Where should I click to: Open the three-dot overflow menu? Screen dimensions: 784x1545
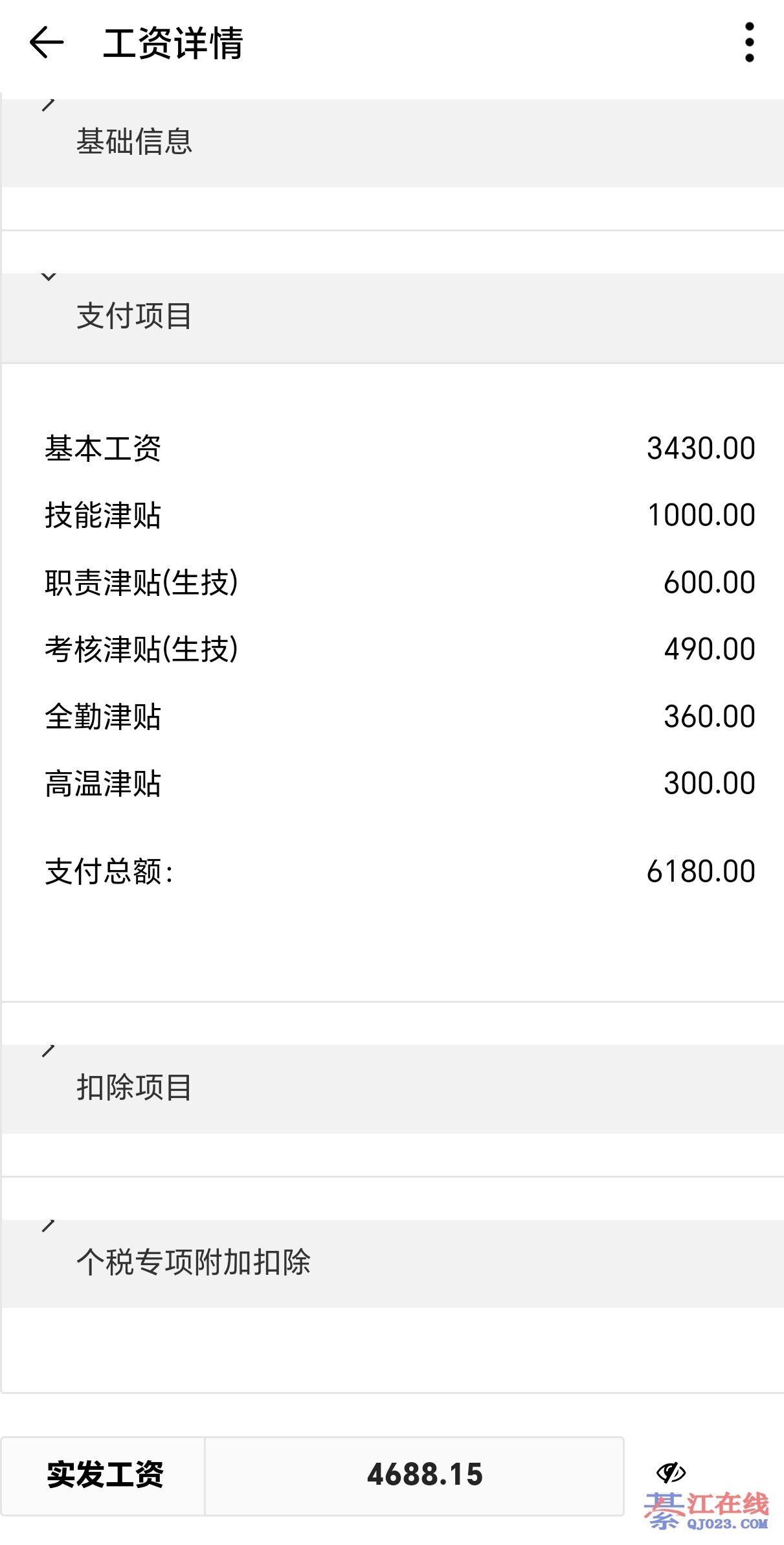749,43
